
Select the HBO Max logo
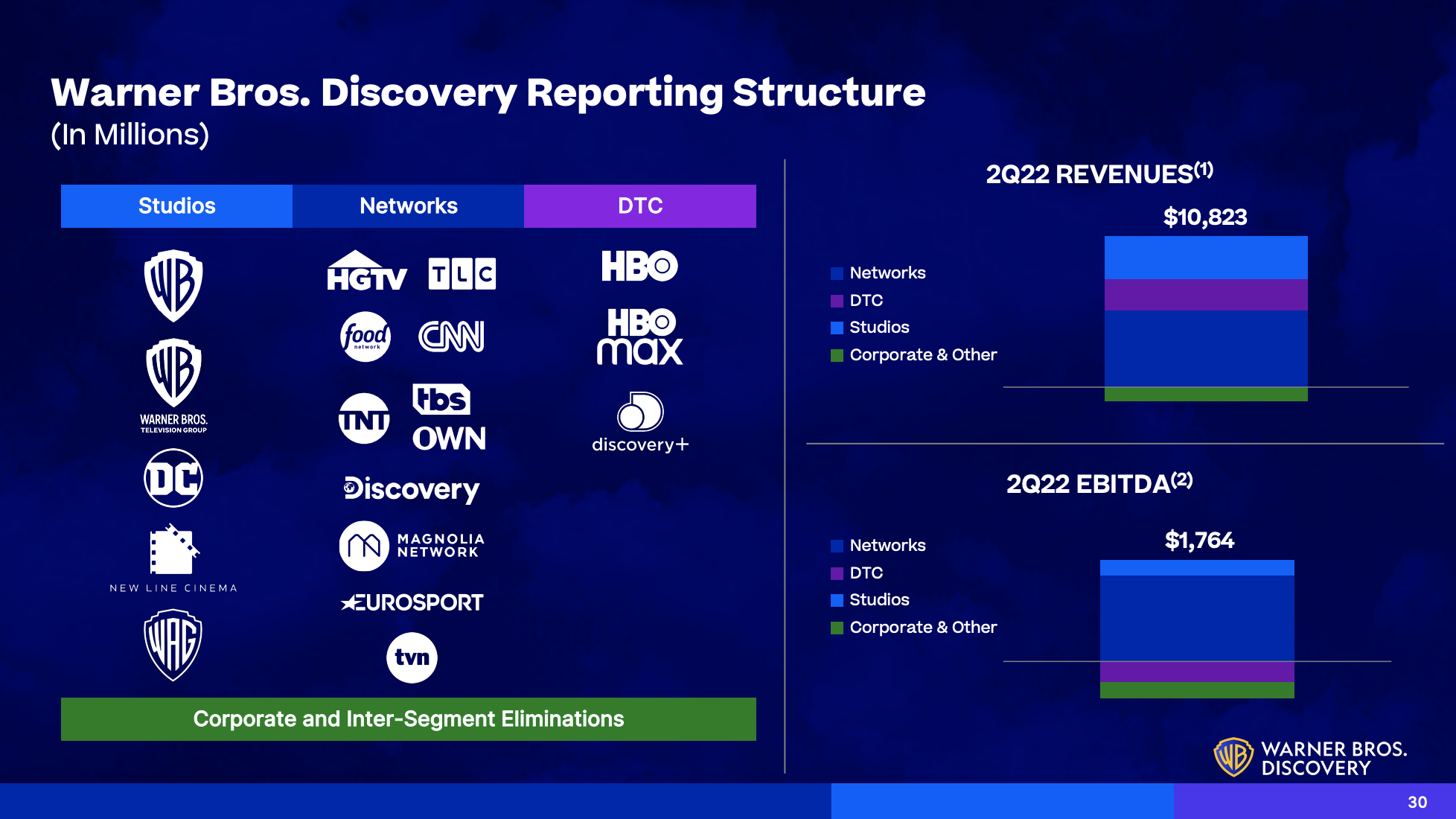tap(640, 337)
